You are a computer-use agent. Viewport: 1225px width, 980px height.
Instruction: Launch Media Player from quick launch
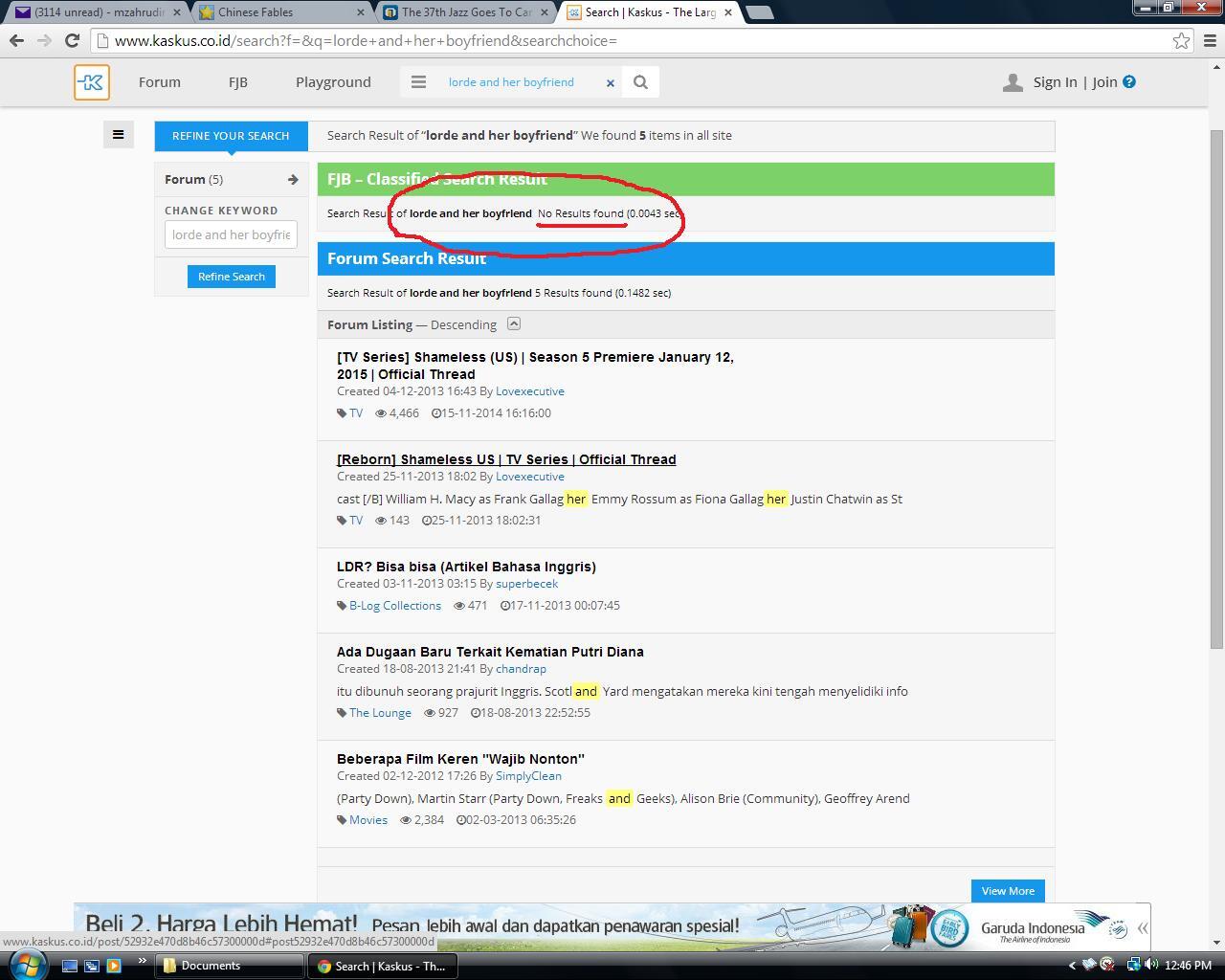click(x=114, y=966)
